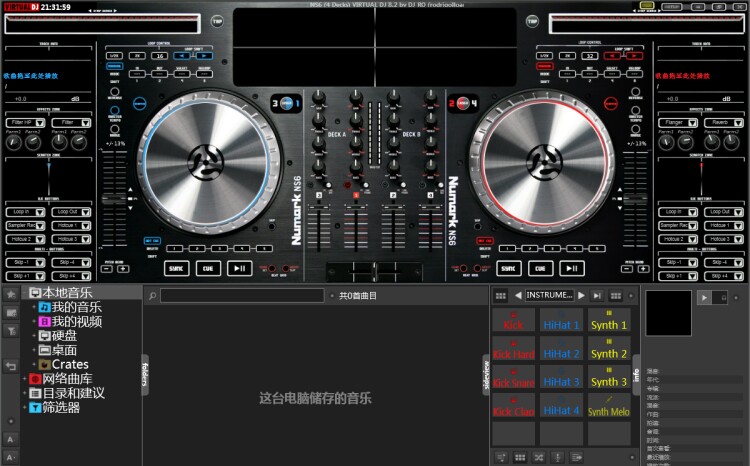Image resolution: width=750 pixels, height=466 pixels.
Task: Click left deck pitch fader
Action: tap(114, 198)
